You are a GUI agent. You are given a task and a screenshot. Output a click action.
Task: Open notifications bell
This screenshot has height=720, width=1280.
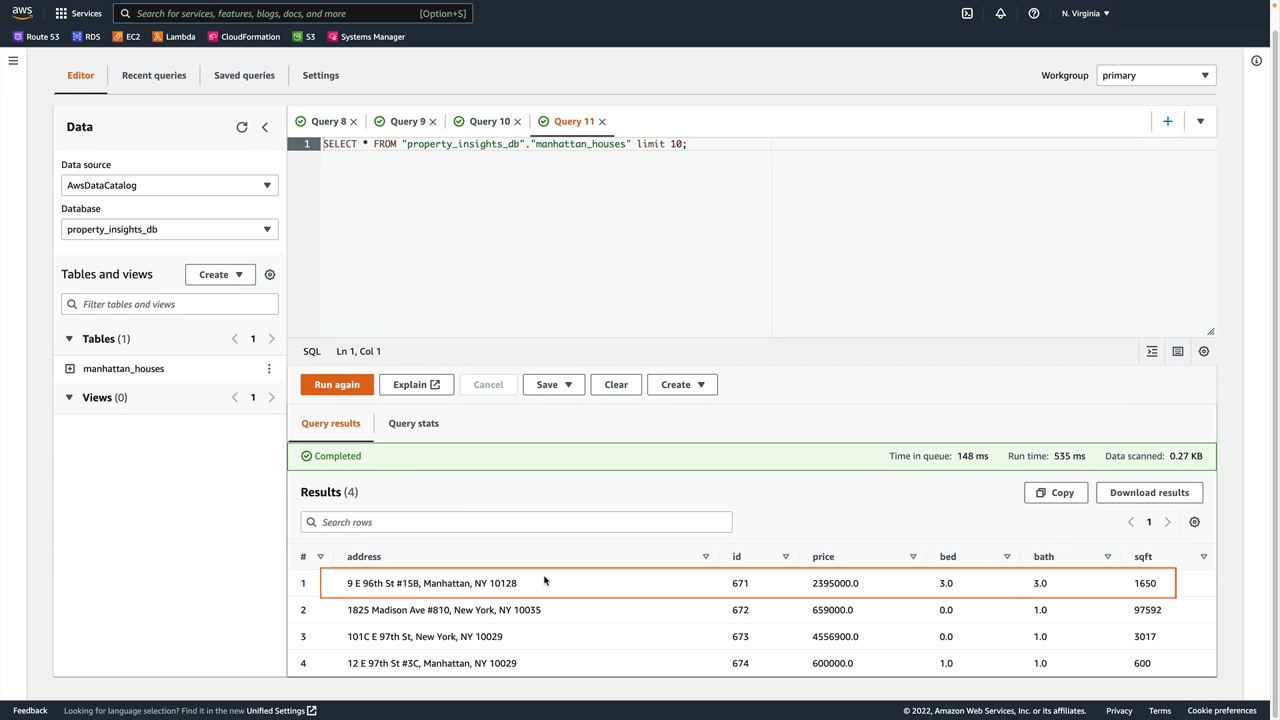1000,13
